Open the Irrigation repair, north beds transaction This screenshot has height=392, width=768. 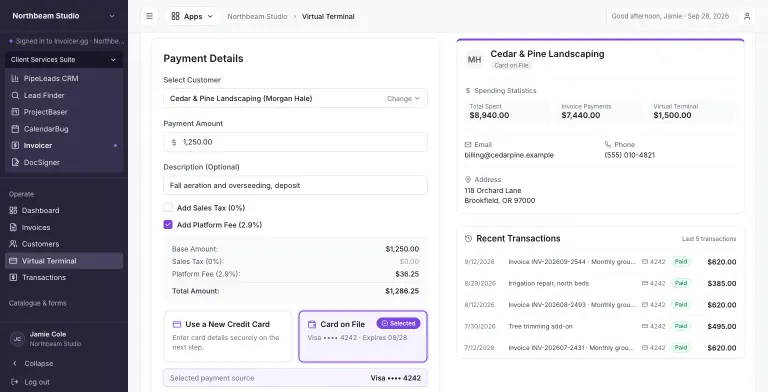click(600, 283)
